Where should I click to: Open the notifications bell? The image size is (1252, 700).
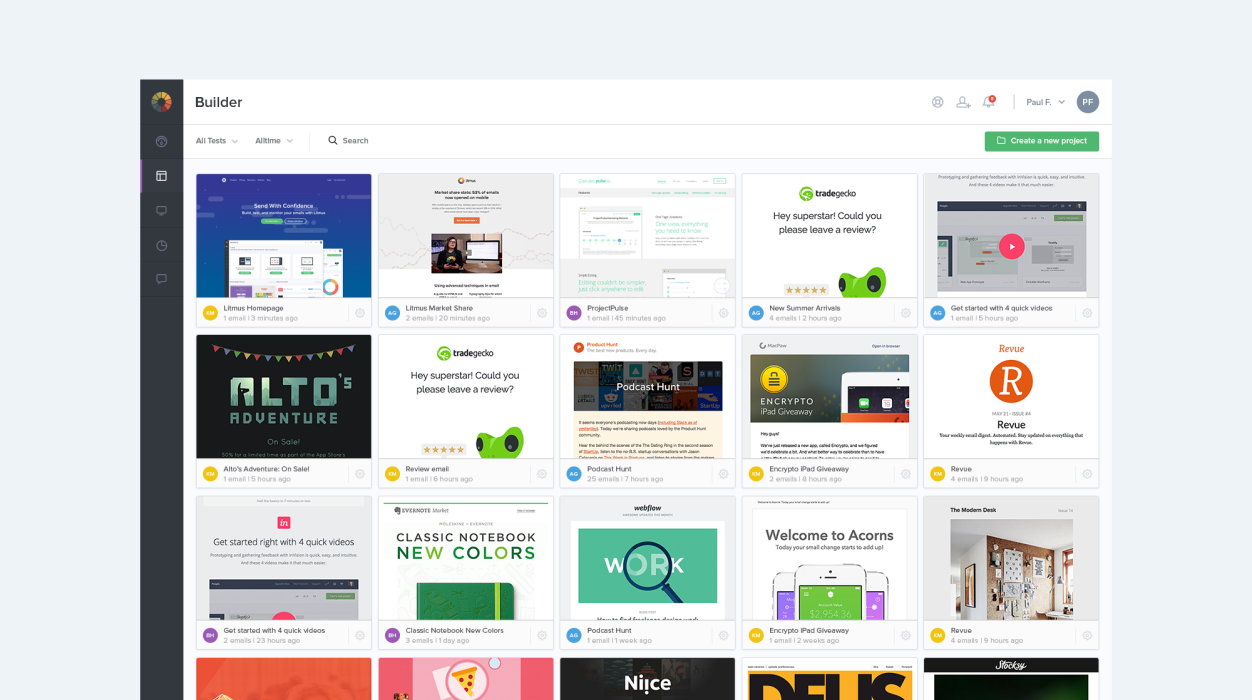(x=988, y=102)
